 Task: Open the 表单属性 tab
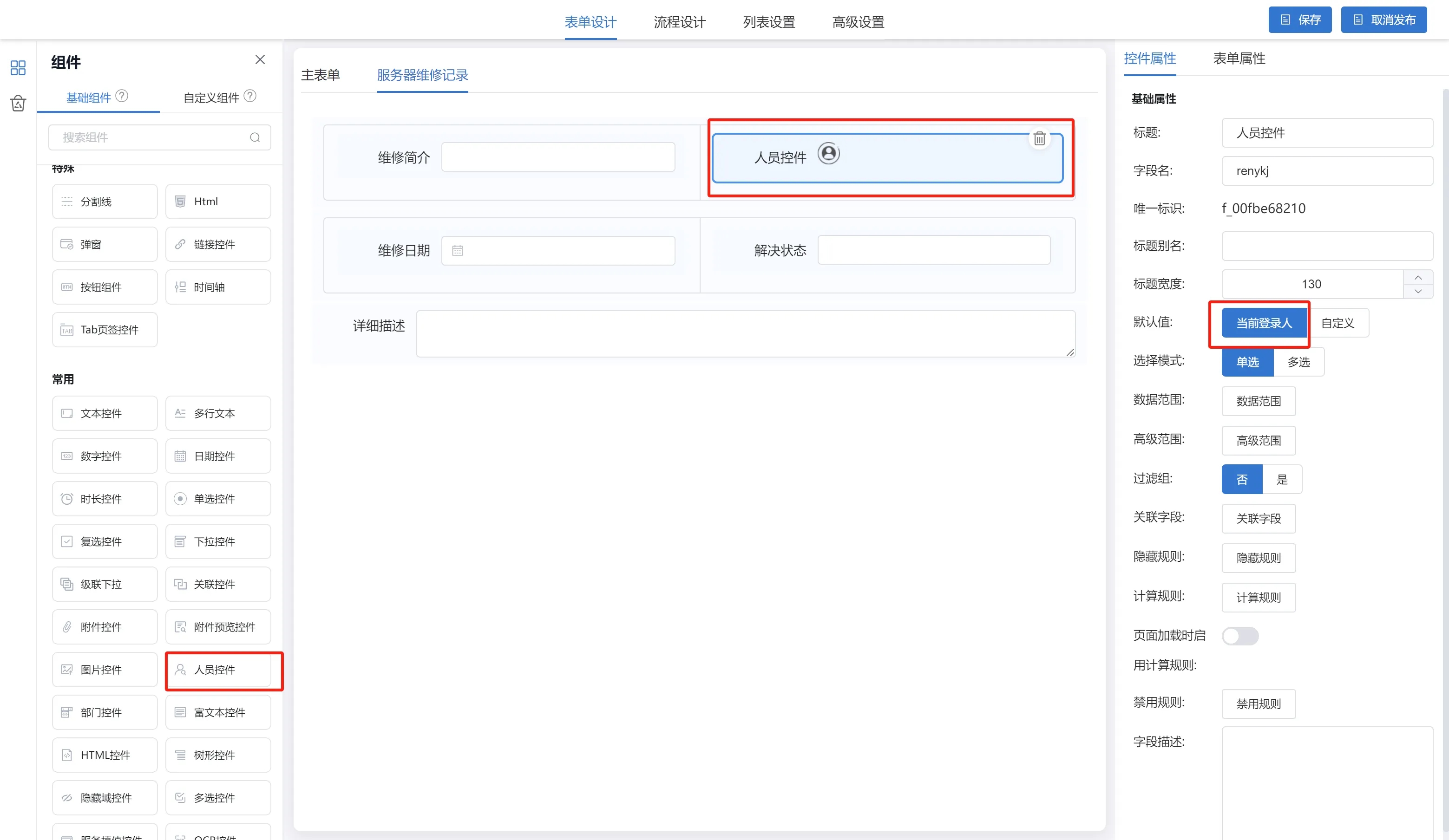click(x=1239, y=59)
